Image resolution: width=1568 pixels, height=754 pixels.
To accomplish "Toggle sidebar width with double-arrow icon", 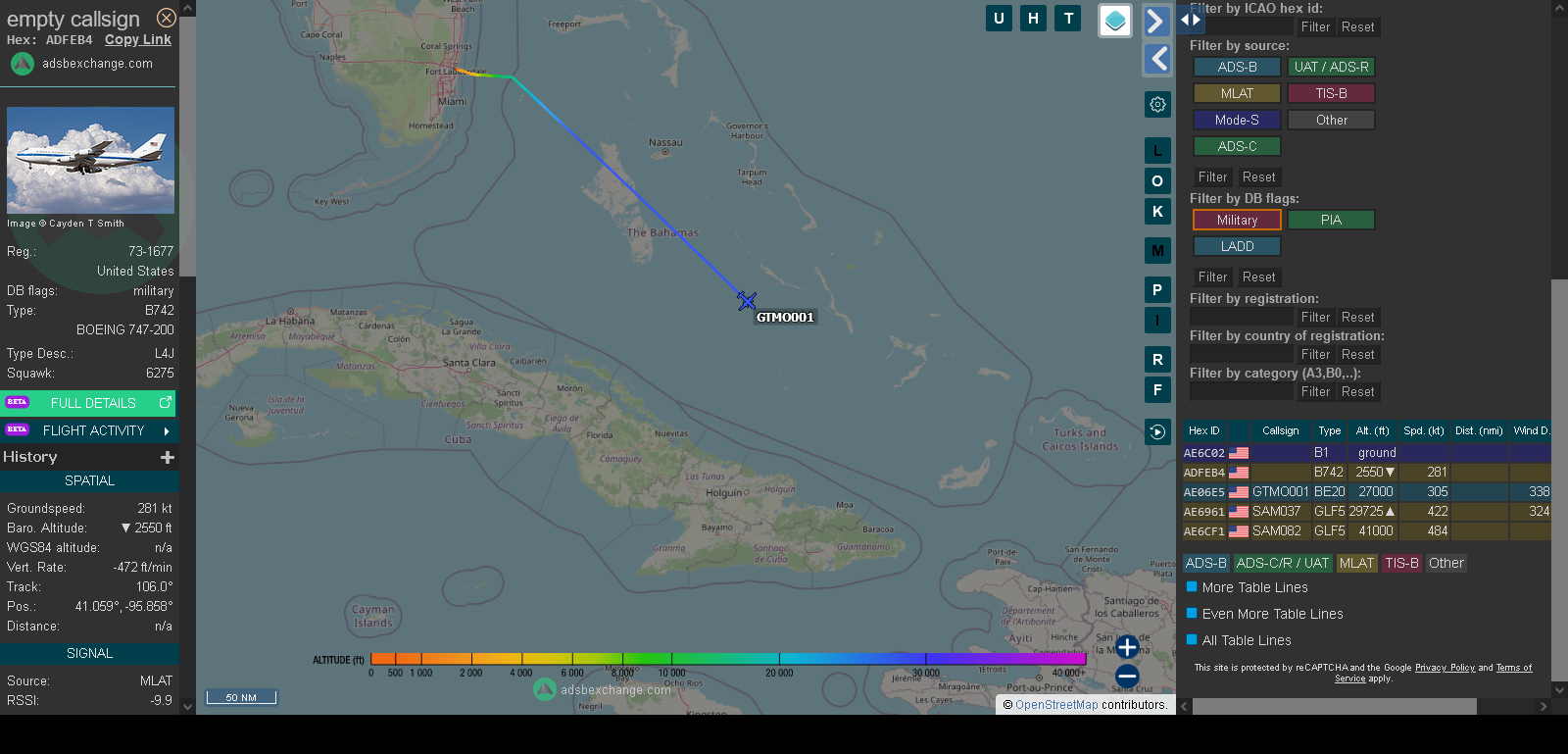I will pos(1190,20).
